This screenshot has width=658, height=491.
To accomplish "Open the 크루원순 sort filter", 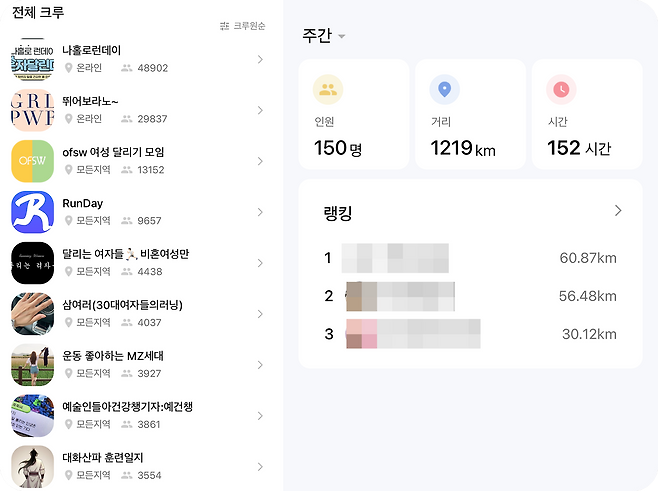I will click(x=243, y=26).
